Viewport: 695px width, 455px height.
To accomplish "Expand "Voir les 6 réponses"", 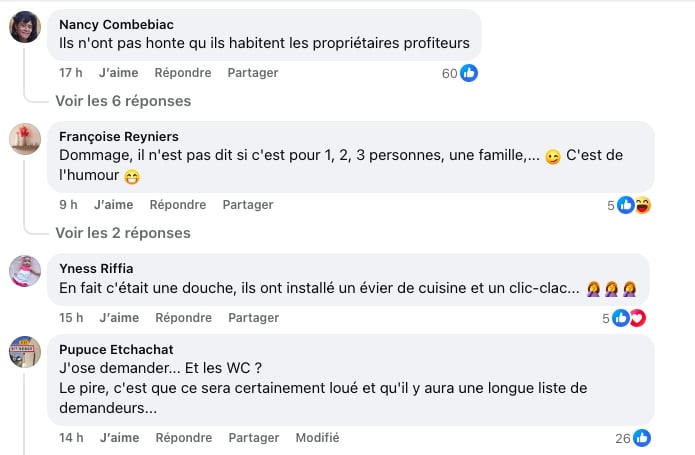I will coord(123,101).
